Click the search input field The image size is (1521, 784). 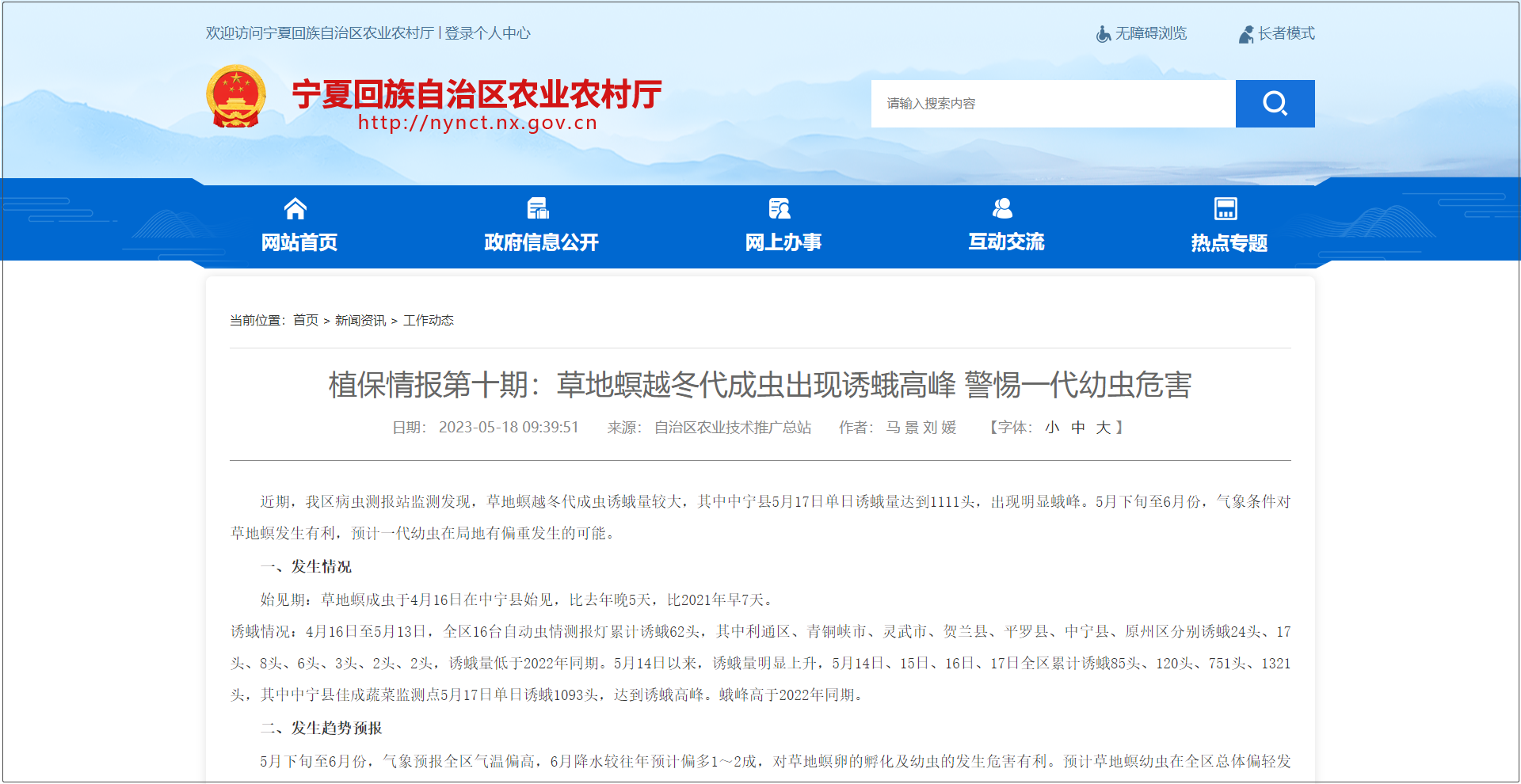[1053, 104]
